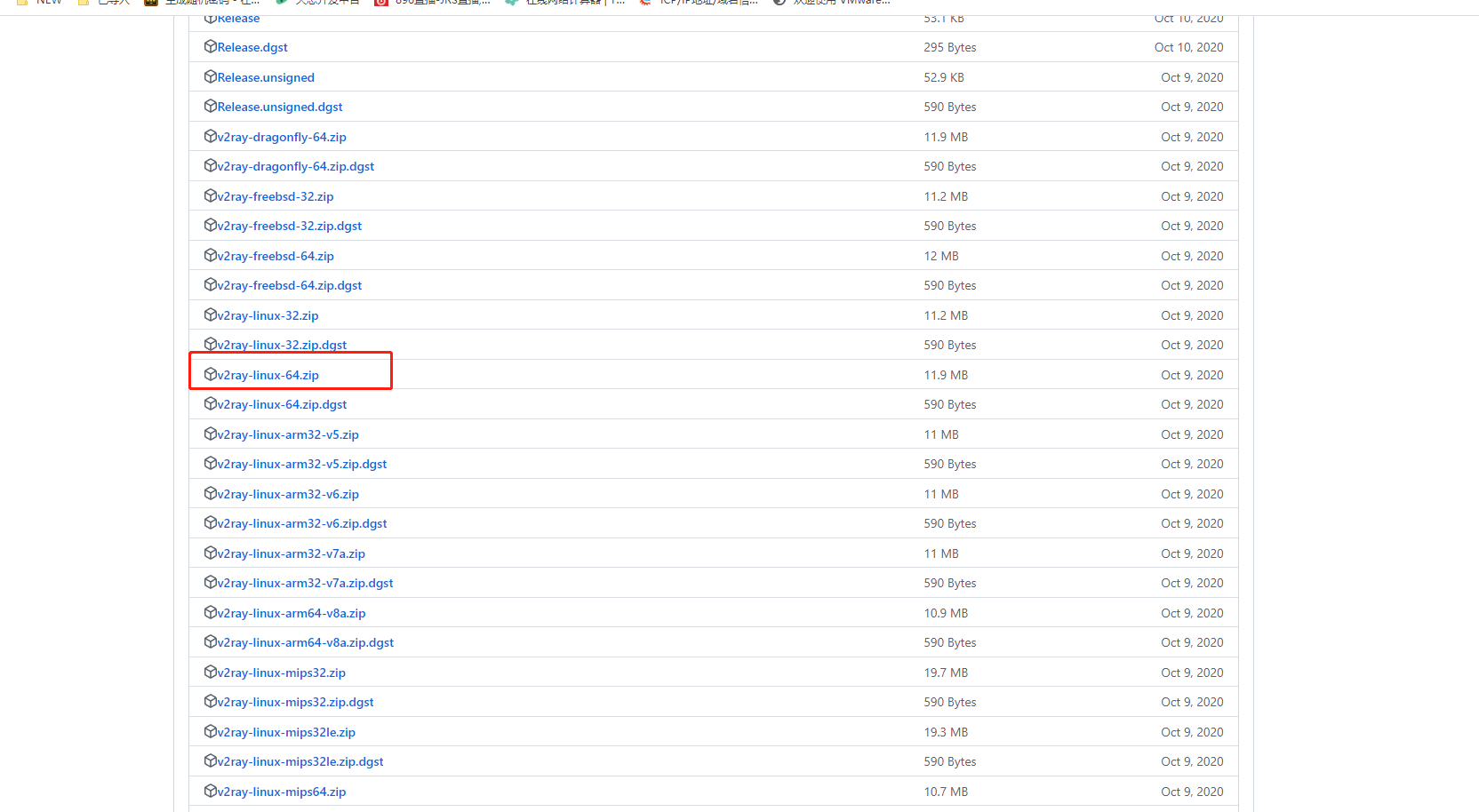Click the package icon beside v2ray-linux-arm64-v8a.zip.dgst

(211, 641)
